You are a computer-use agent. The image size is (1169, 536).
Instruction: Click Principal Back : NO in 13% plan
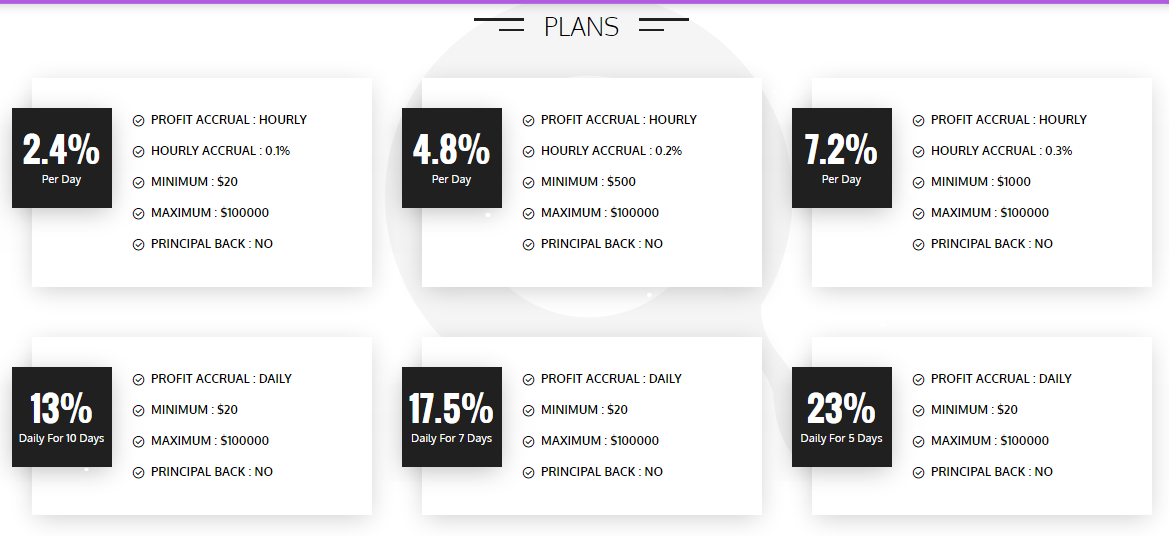211,472
